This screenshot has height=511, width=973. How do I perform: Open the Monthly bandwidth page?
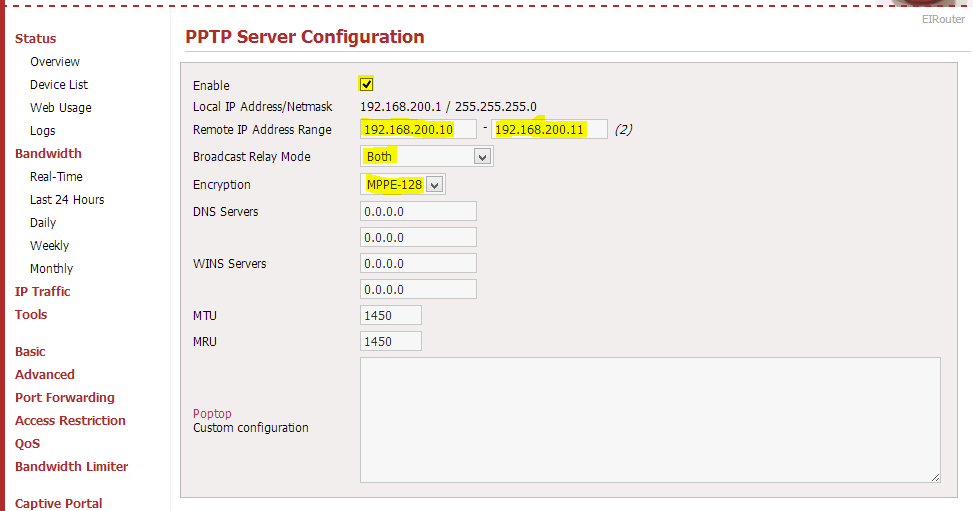[x=52, y=268]
